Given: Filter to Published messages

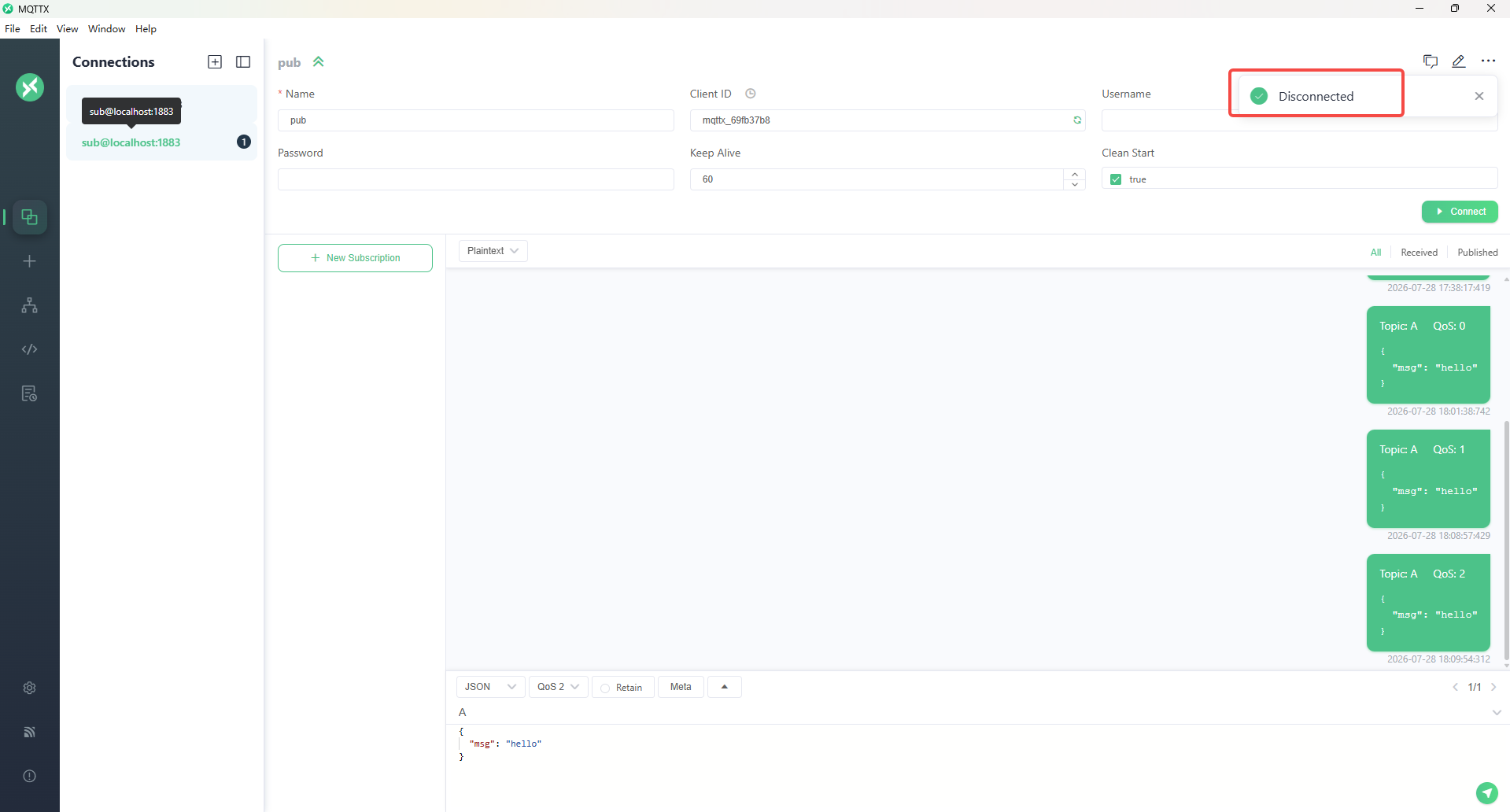Looking at the screenshot, I should (1477, 253).
